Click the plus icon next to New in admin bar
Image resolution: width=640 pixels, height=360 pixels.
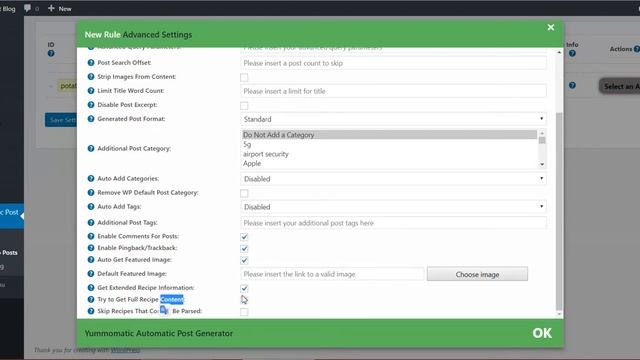coord(51,8)
